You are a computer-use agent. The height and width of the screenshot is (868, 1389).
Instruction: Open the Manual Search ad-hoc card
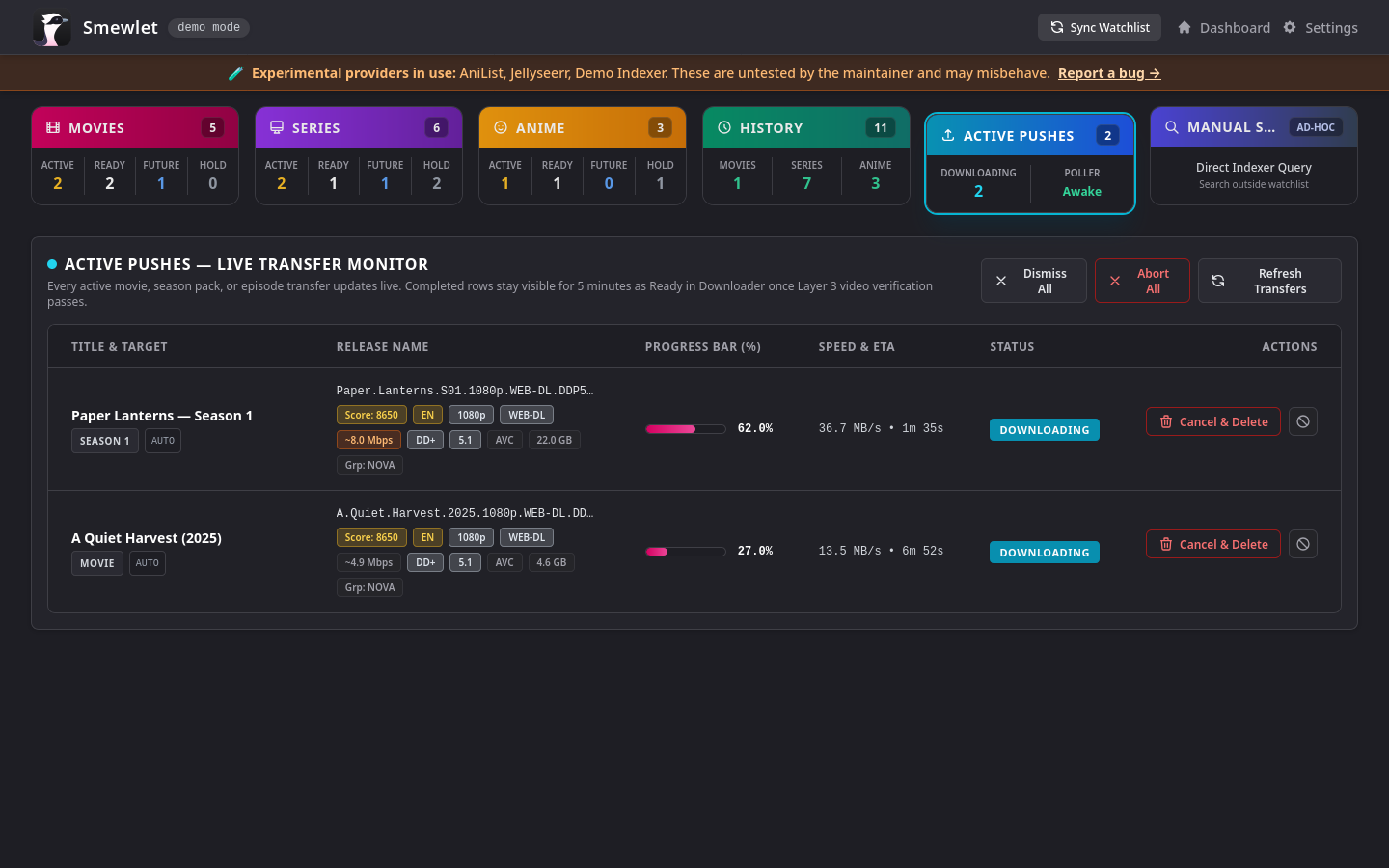point(1254,155)
